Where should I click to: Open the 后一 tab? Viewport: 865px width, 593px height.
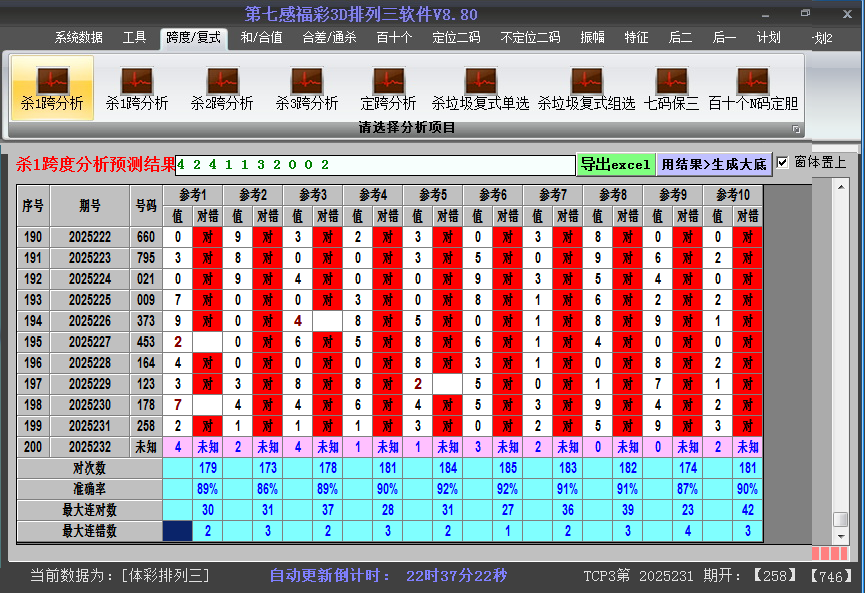click(724, 38)
